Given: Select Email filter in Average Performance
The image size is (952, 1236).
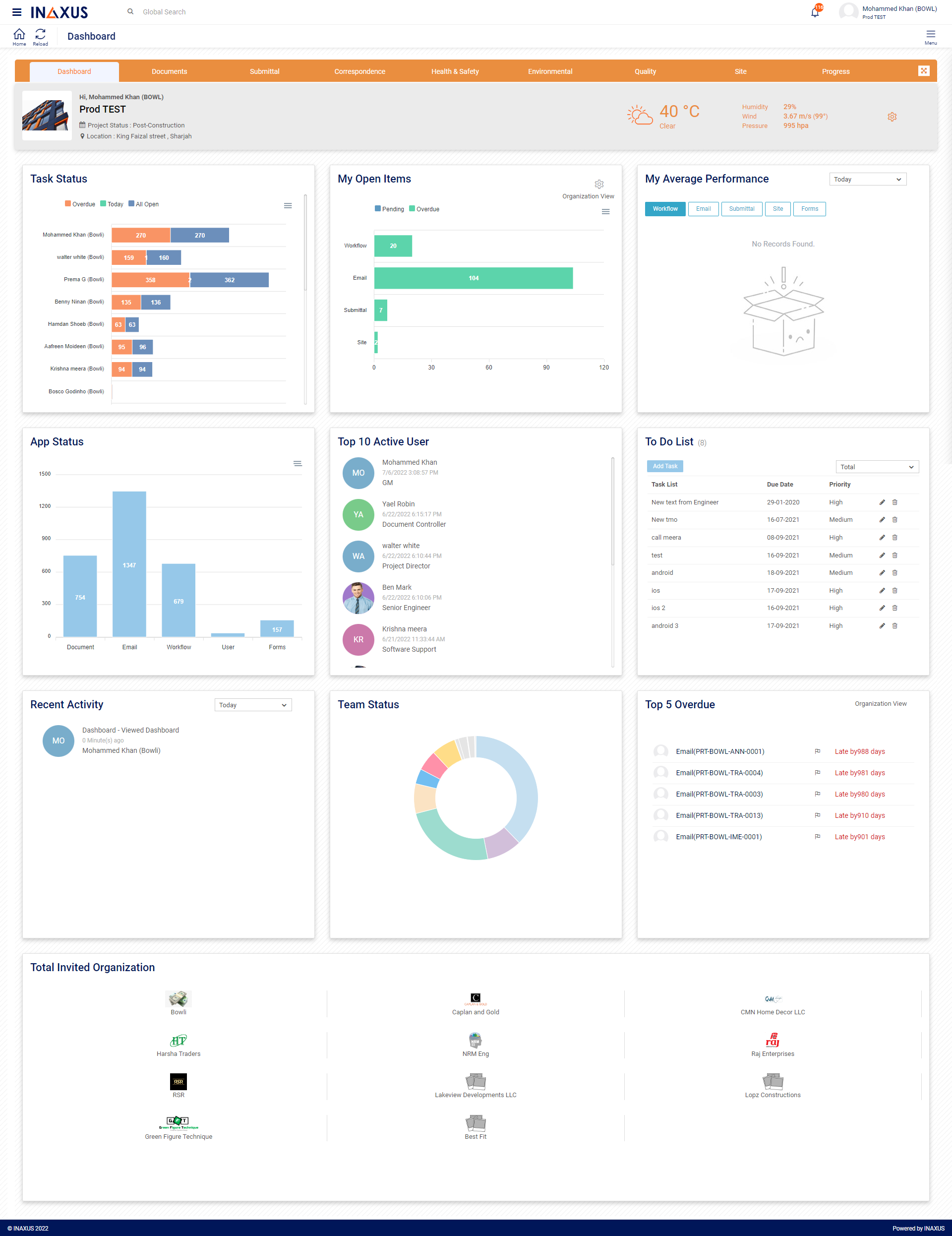Looking at the screenshot, I should (x=703, y=209).
